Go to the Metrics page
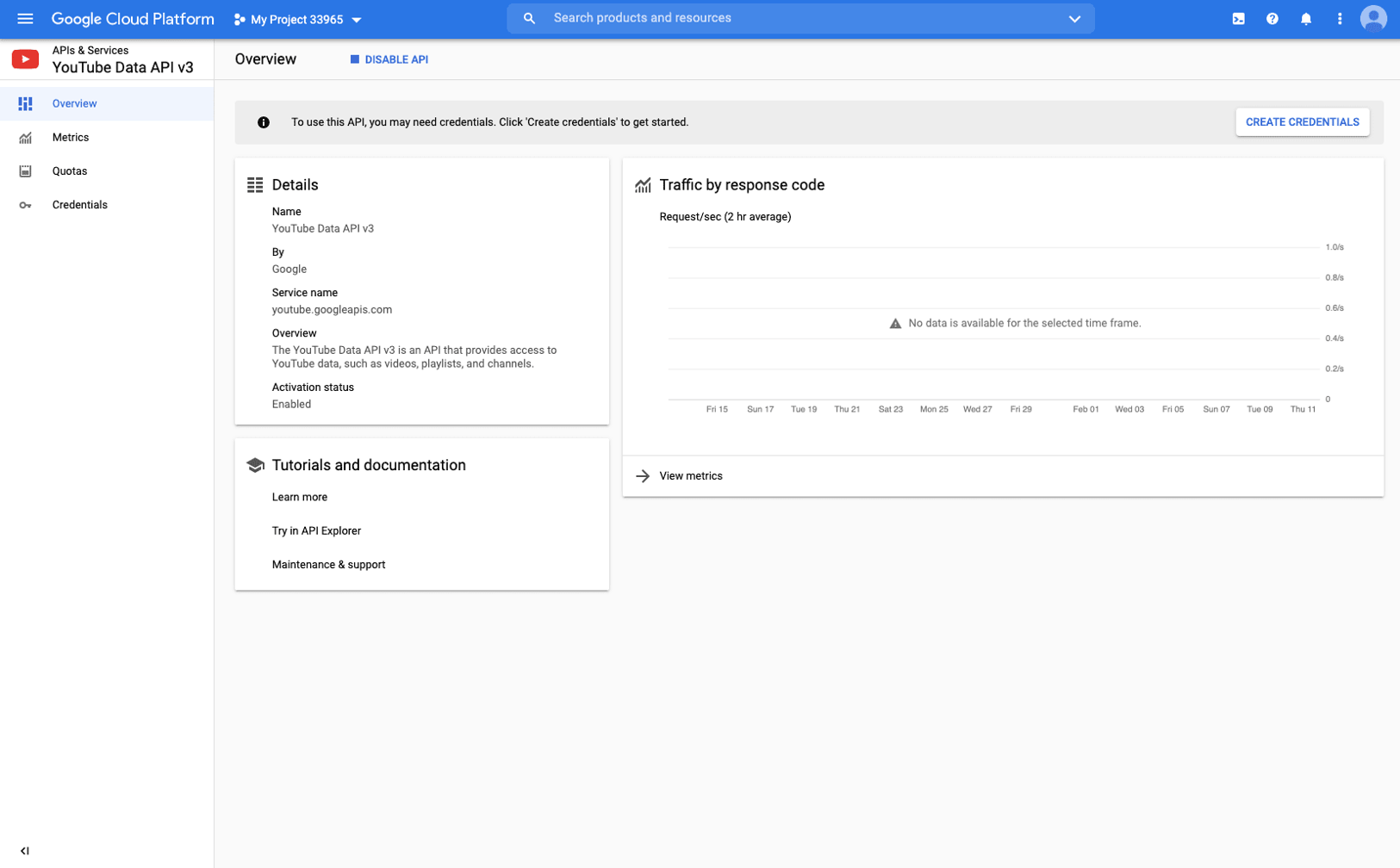 (71, 137)
